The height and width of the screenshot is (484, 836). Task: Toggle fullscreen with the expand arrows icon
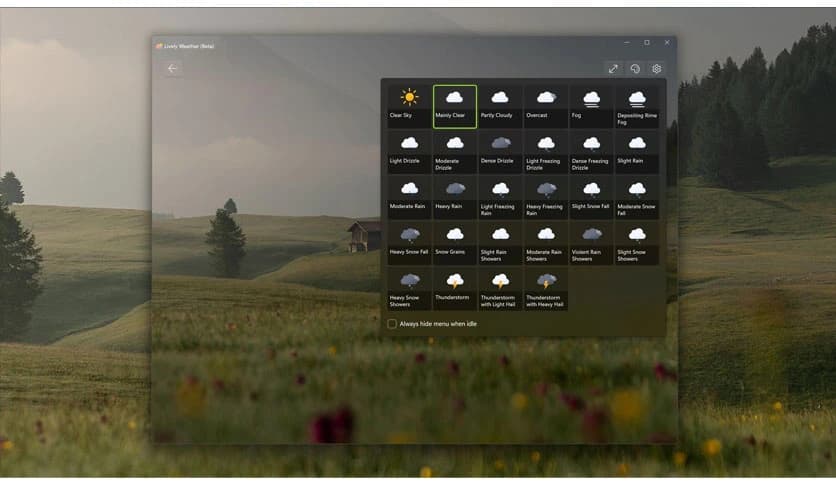[613, 69]
